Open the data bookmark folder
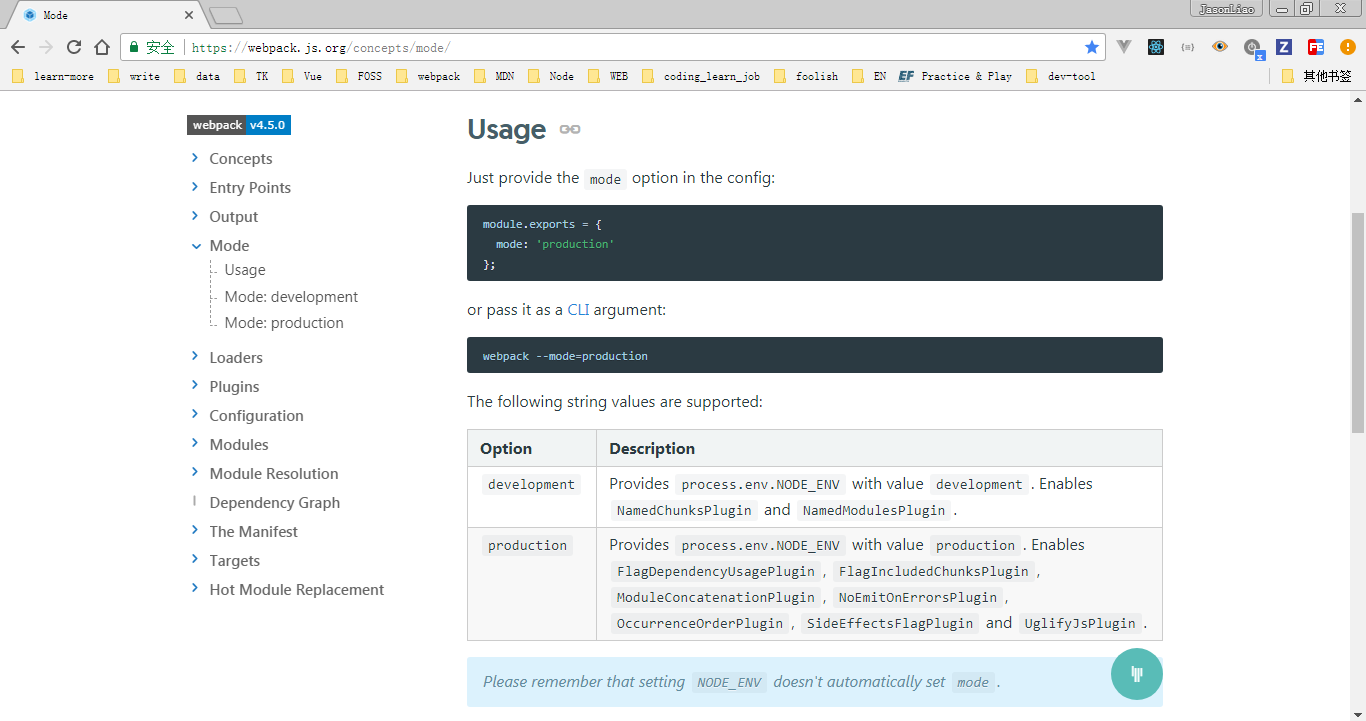Image resolution: width=1366 pixels, height=721 pixels. tap(197, 76)
